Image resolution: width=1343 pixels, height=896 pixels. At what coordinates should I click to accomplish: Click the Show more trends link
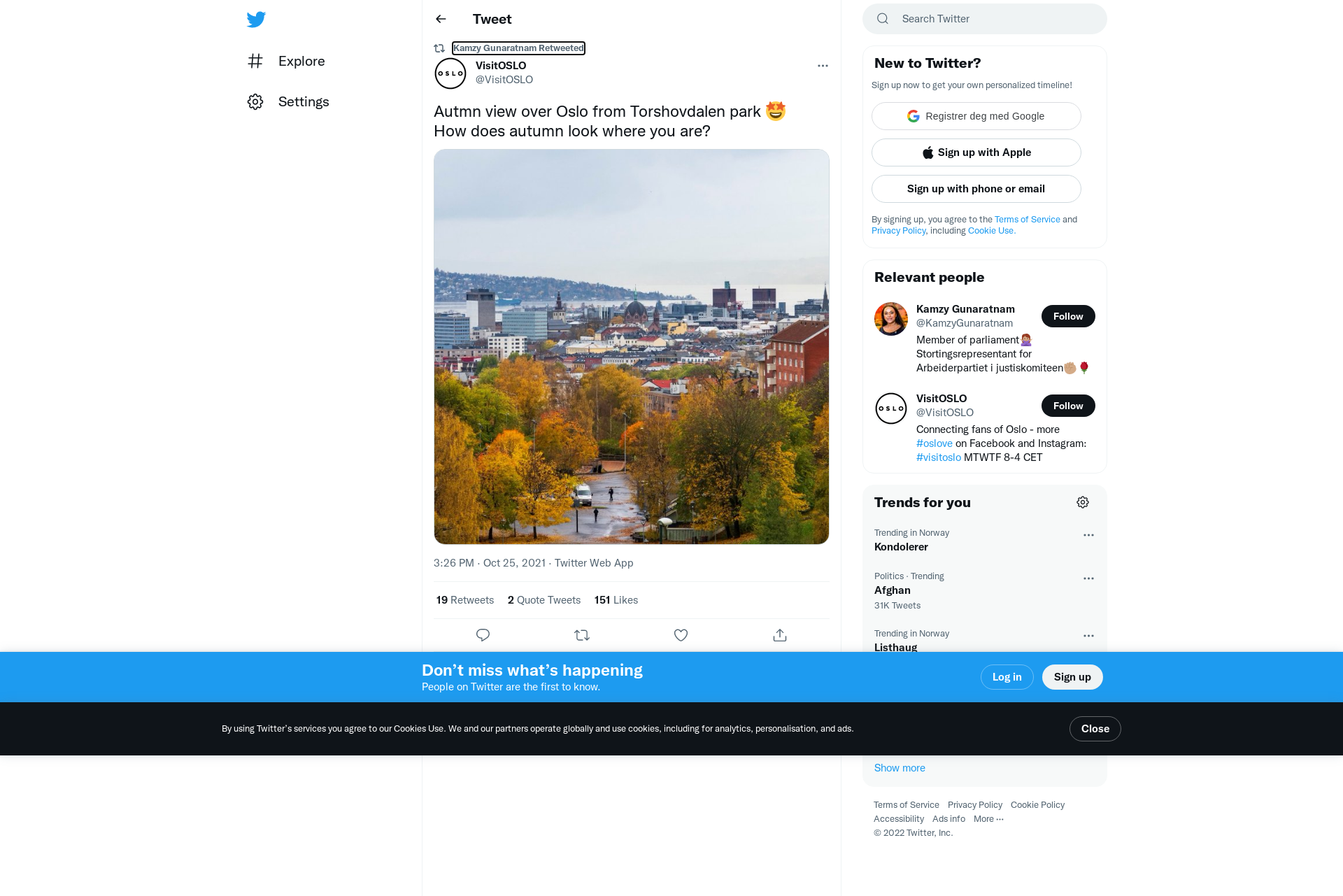pos(900,768)
